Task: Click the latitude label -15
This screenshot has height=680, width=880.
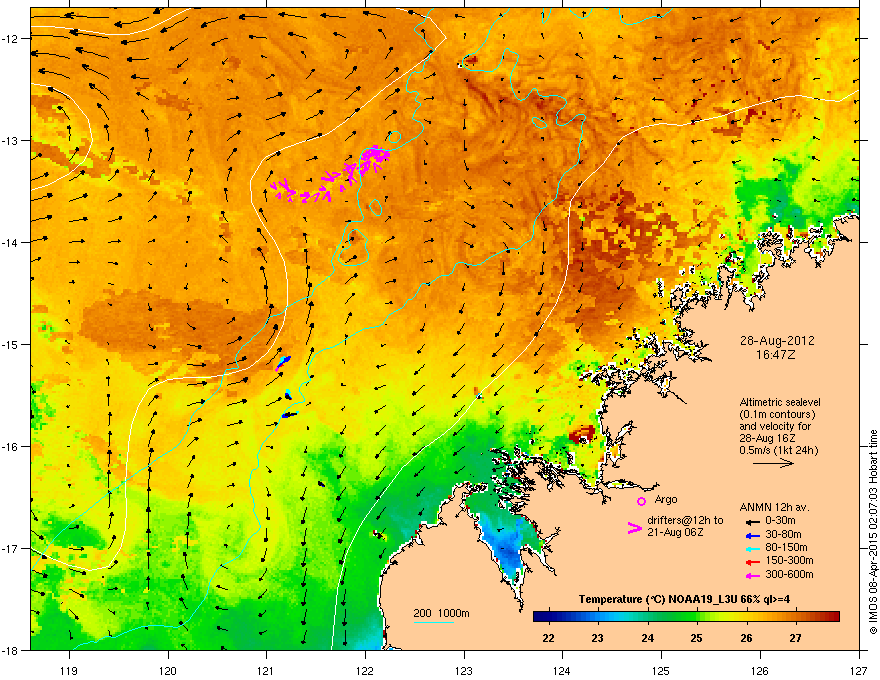Action: [10, 344]
